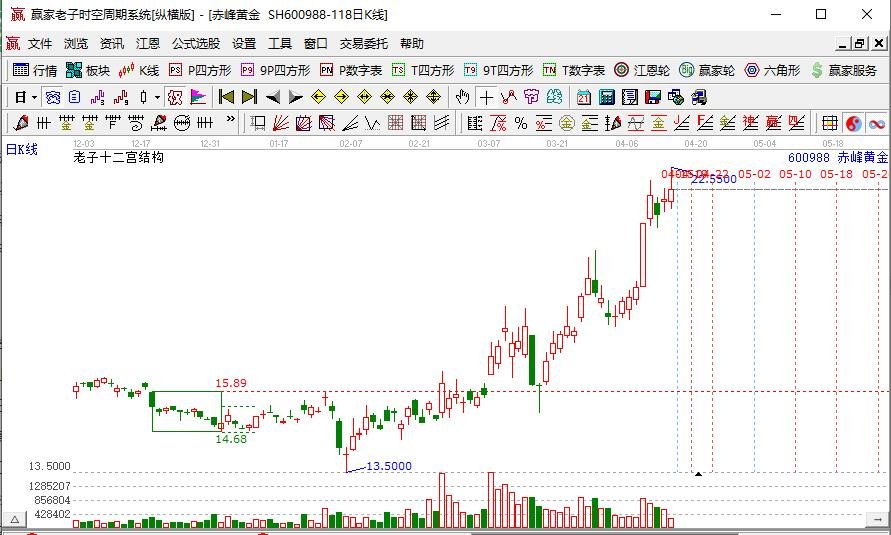The image size is (891, 535).
Task: Open the 资讯 menu
Action: click(x=111, y=44)
